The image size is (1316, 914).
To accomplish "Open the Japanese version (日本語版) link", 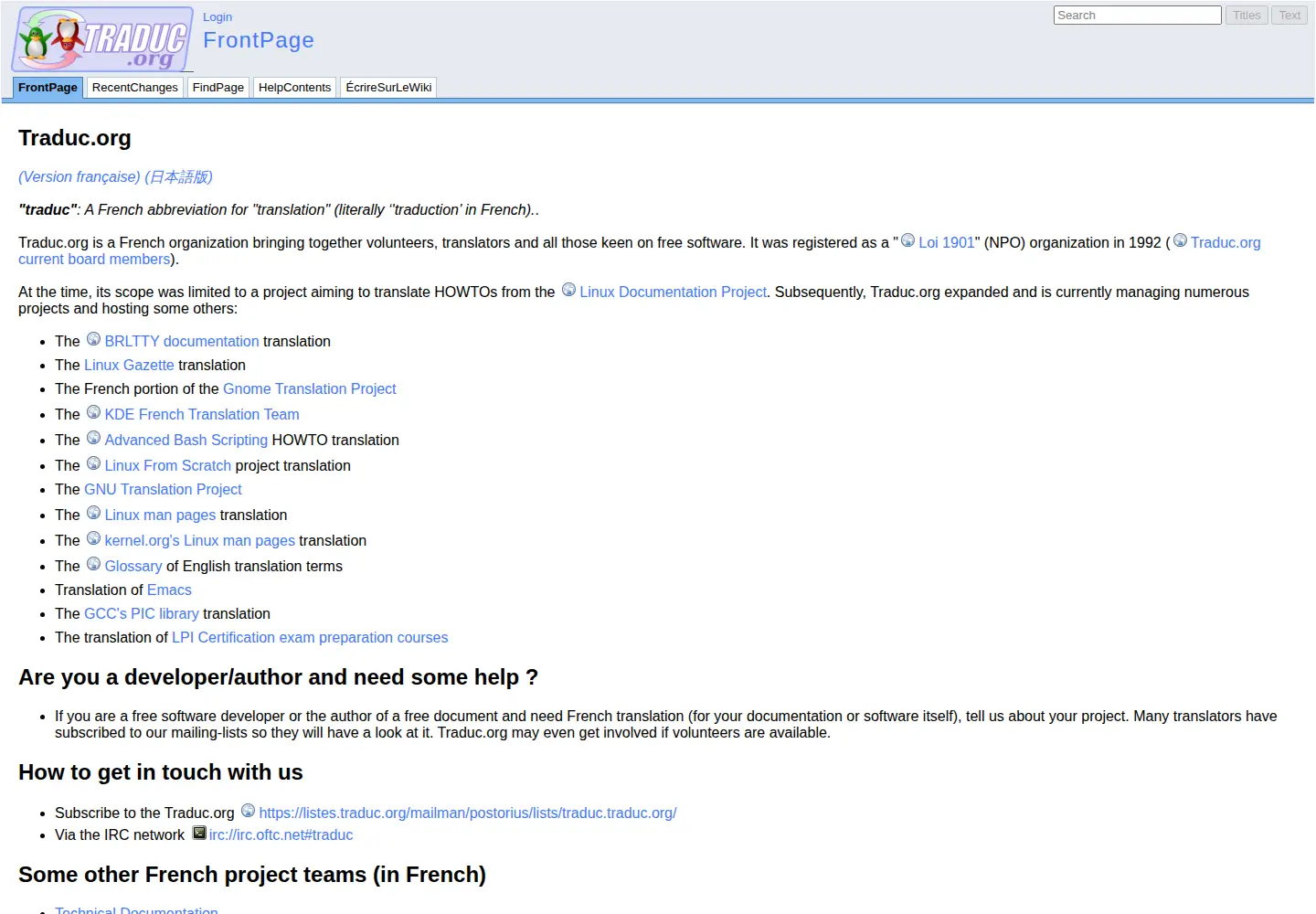I will tap(178, 177).
